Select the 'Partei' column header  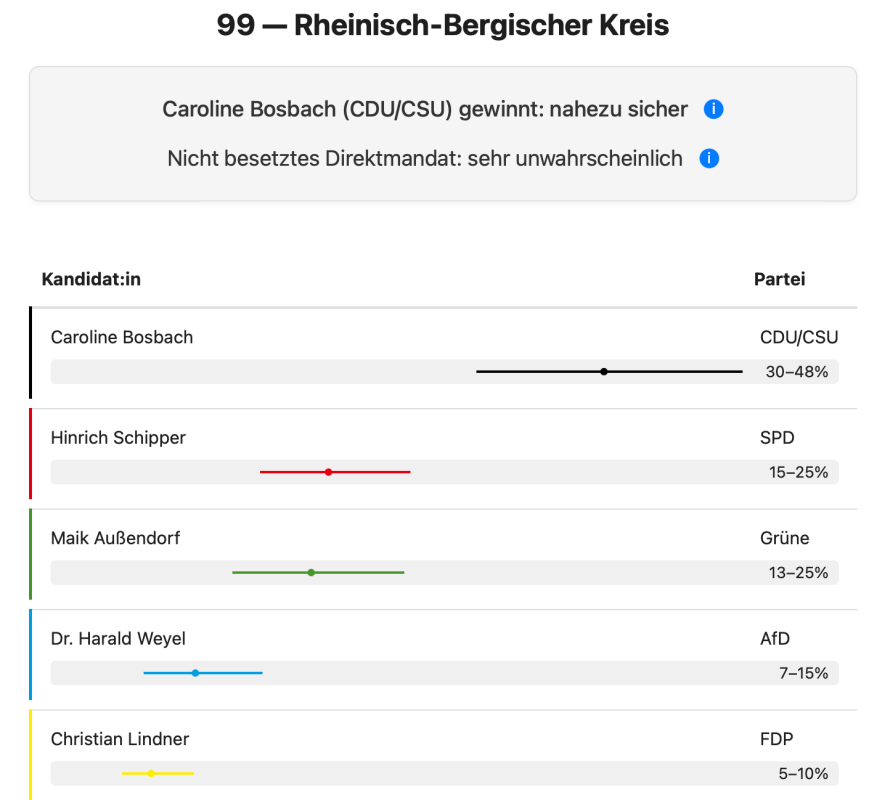click(779, 279)
